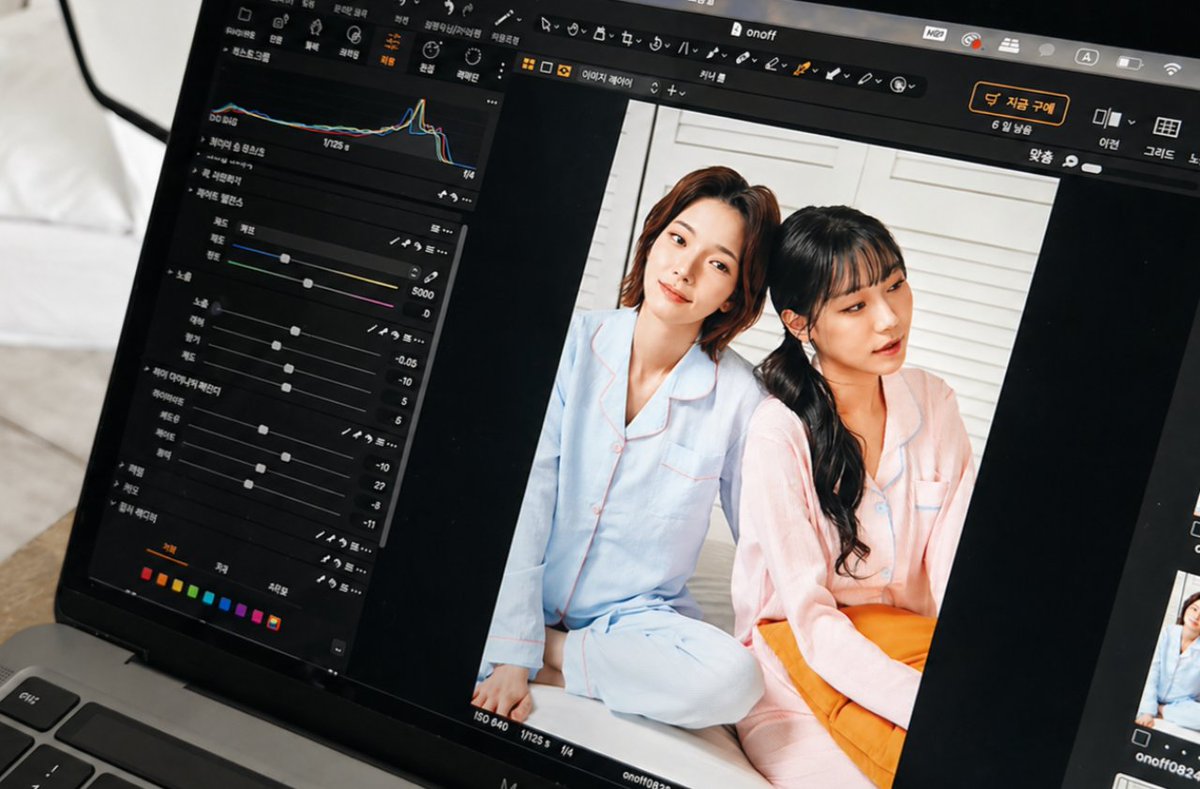The height and width of the screenshot is (789, 1200).
Task: Toggle the Before/After view button
Action: coord(1106,118)
